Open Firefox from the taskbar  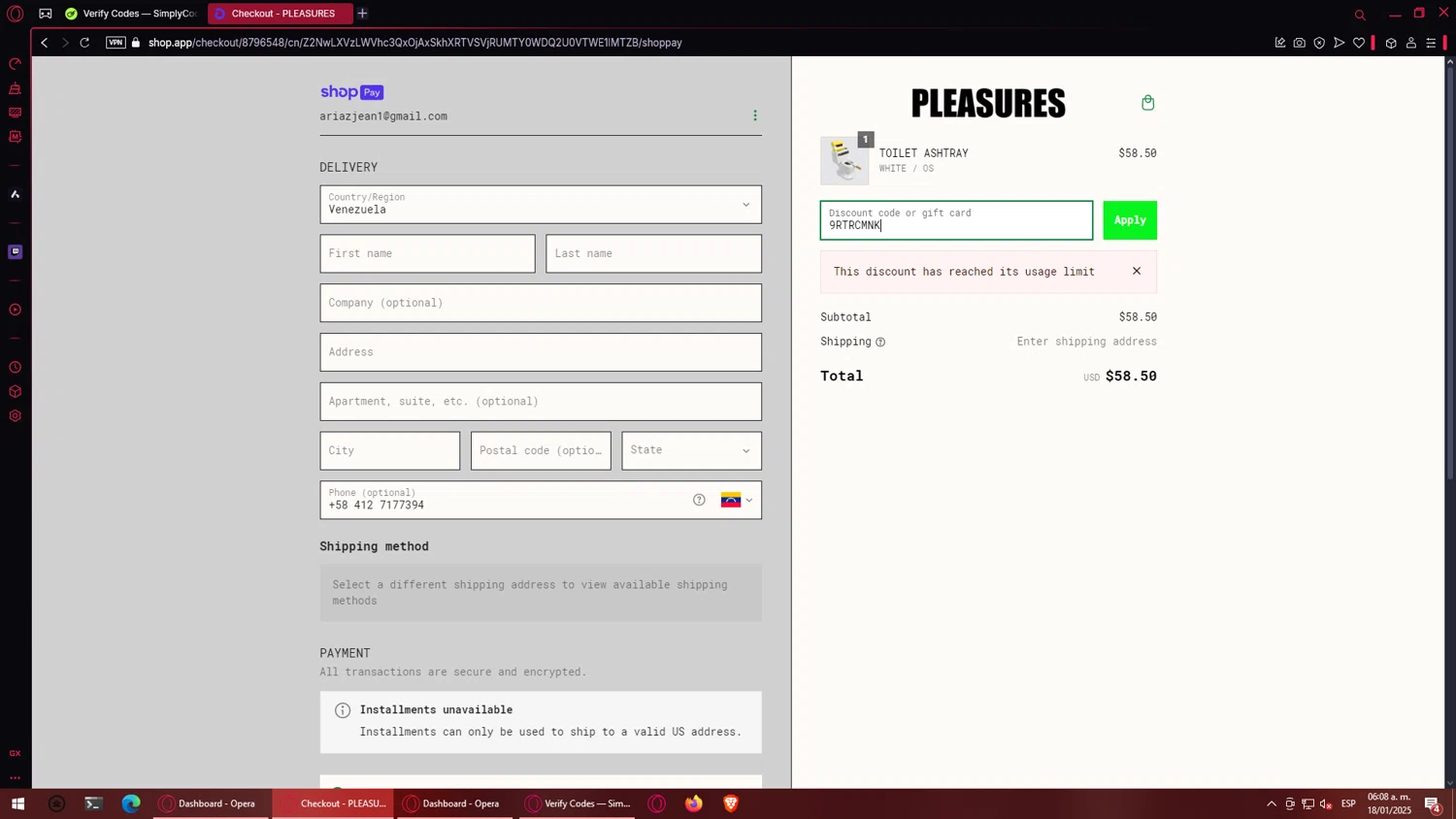(694, 803)
